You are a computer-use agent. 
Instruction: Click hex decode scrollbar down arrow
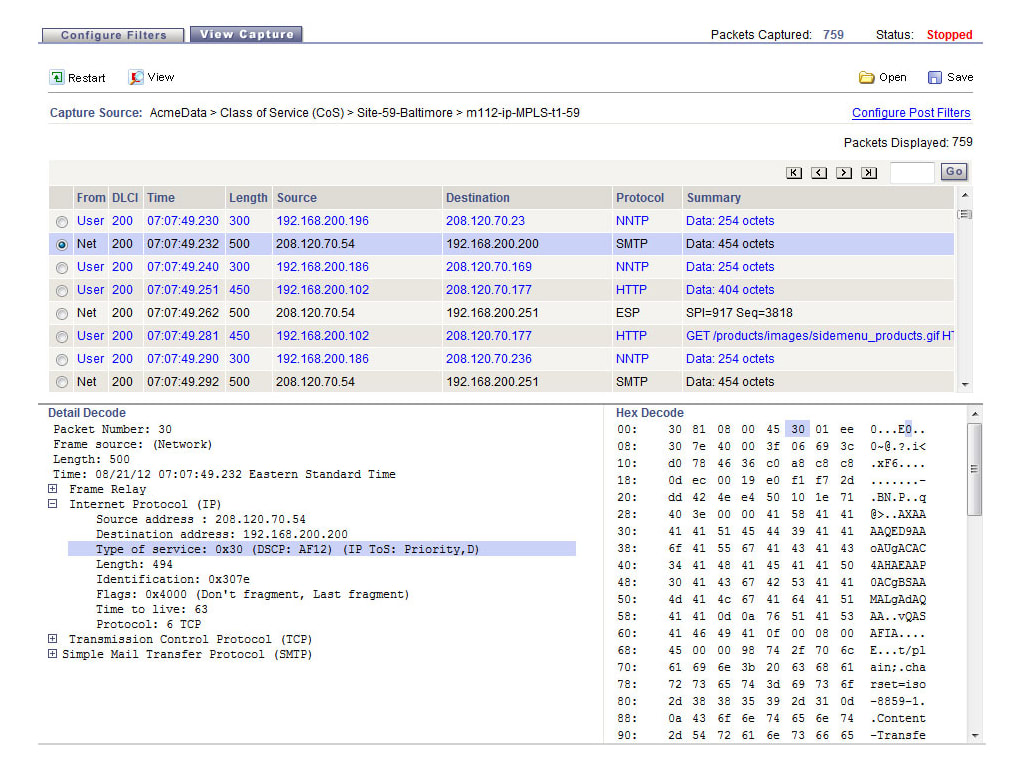[x=974, y=736]
